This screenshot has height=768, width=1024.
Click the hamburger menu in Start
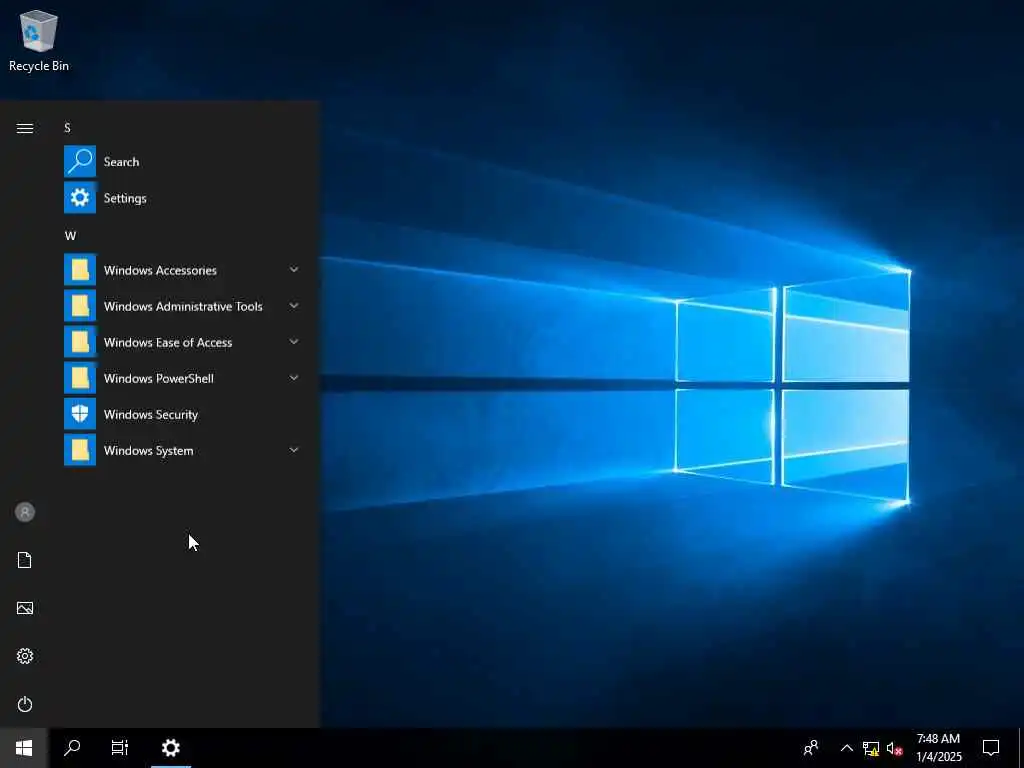[x=25, y=128]
